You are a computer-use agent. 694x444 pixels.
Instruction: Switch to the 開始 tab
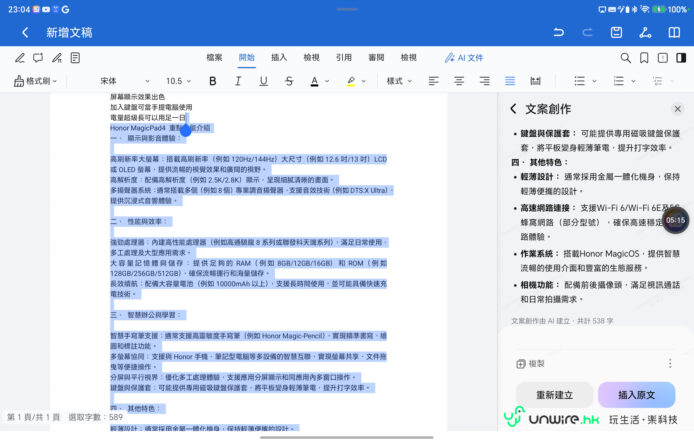pyautogui.click(x=247, y=58)
